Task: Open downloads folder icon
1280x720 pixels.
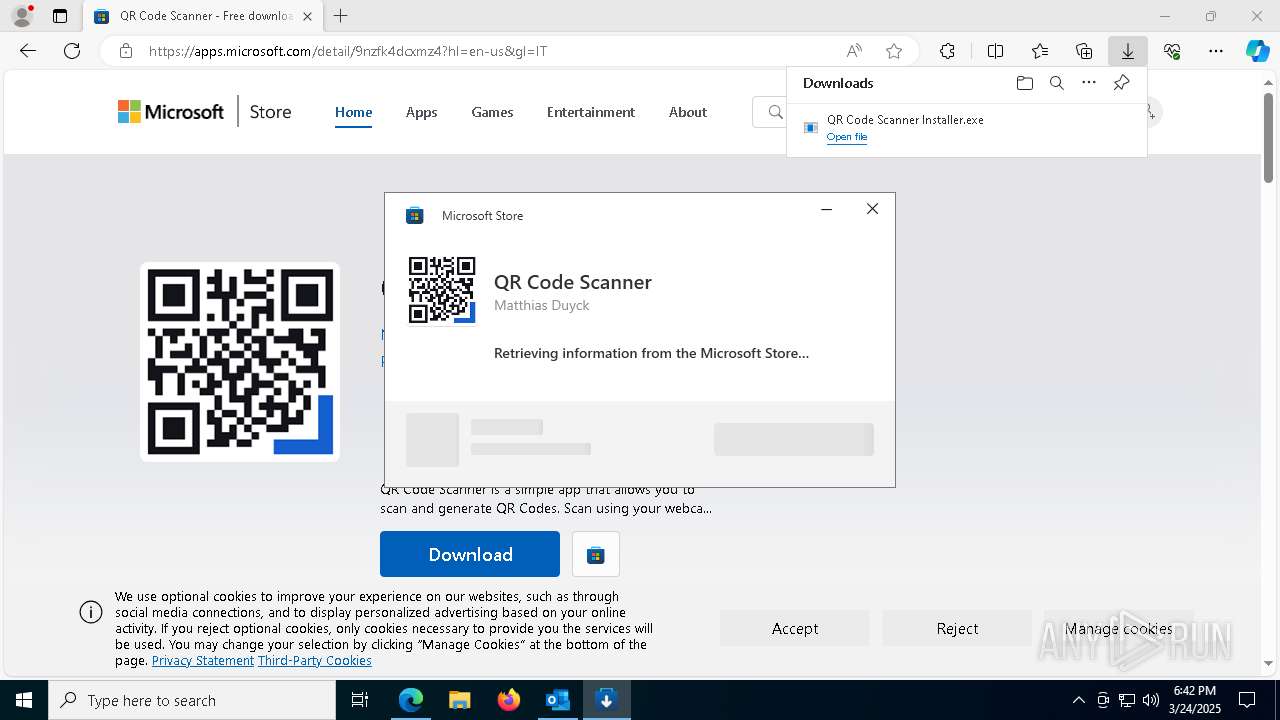Action: (1025, 83)
